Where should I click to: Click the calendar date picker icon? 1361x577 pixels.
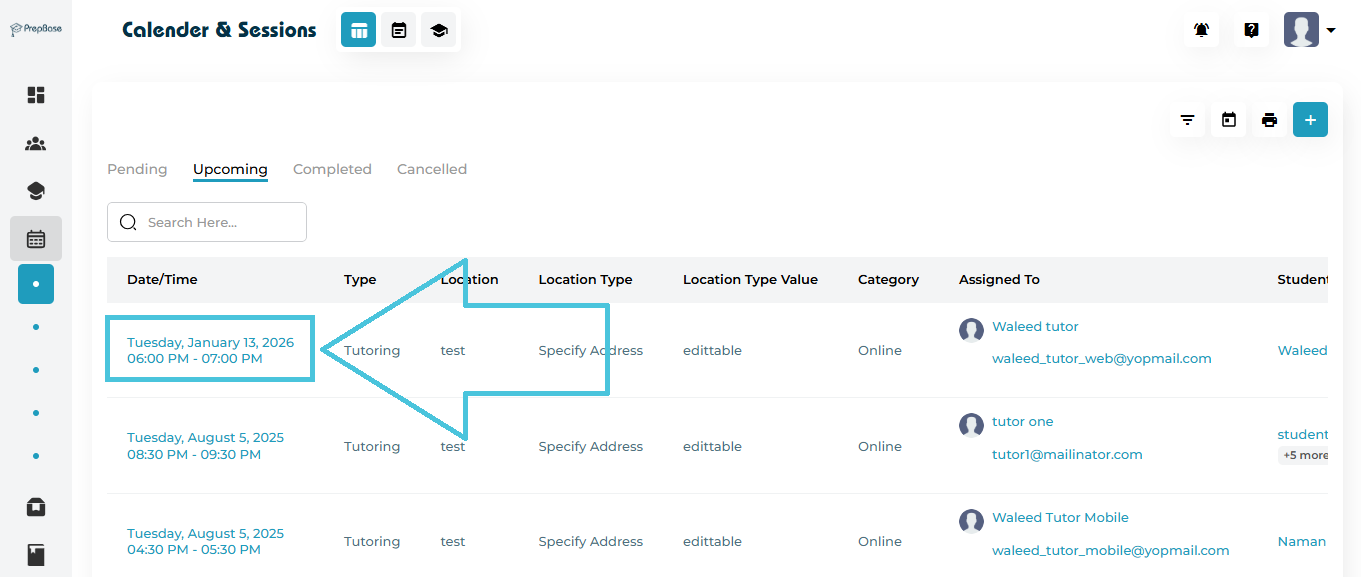coord(1229,120)
